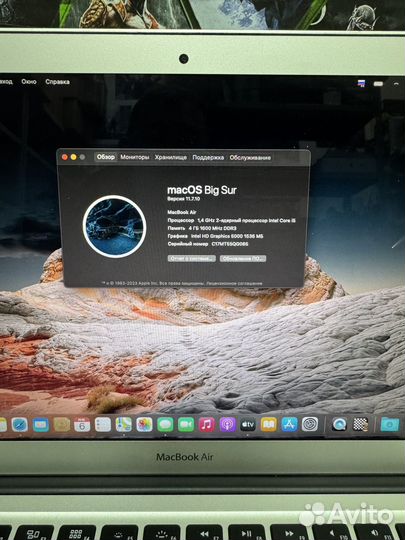The height and width of the screenshot is (540, 405).
Task: Open the Обслуживание tab
Action: coord(250,158)
